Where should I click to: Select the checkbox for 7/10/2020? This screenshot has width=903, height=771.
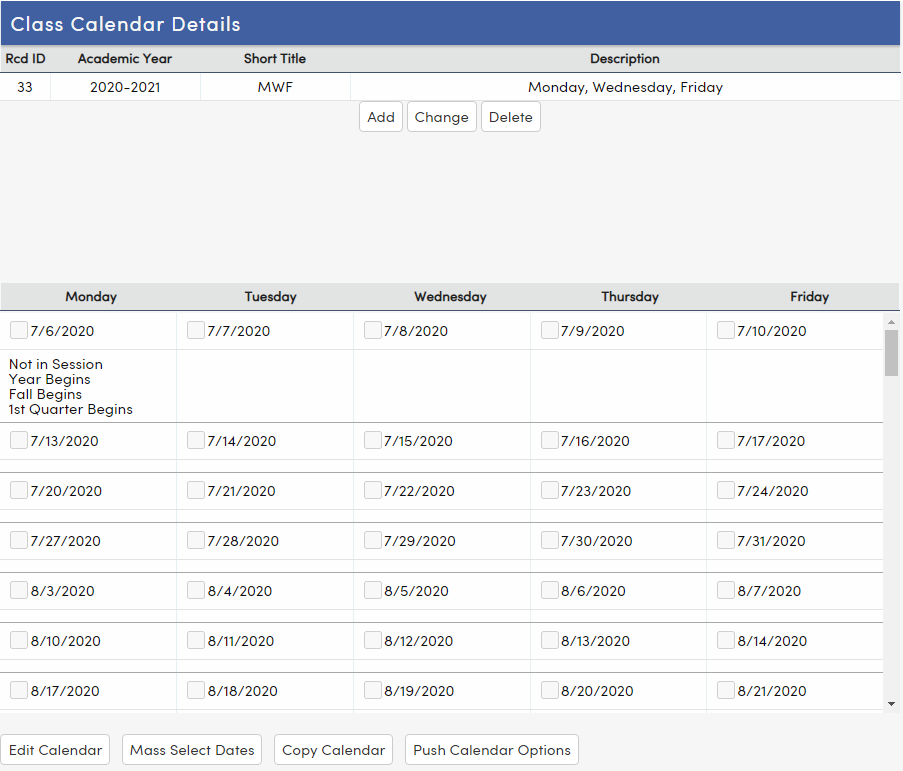coord(725,330)
